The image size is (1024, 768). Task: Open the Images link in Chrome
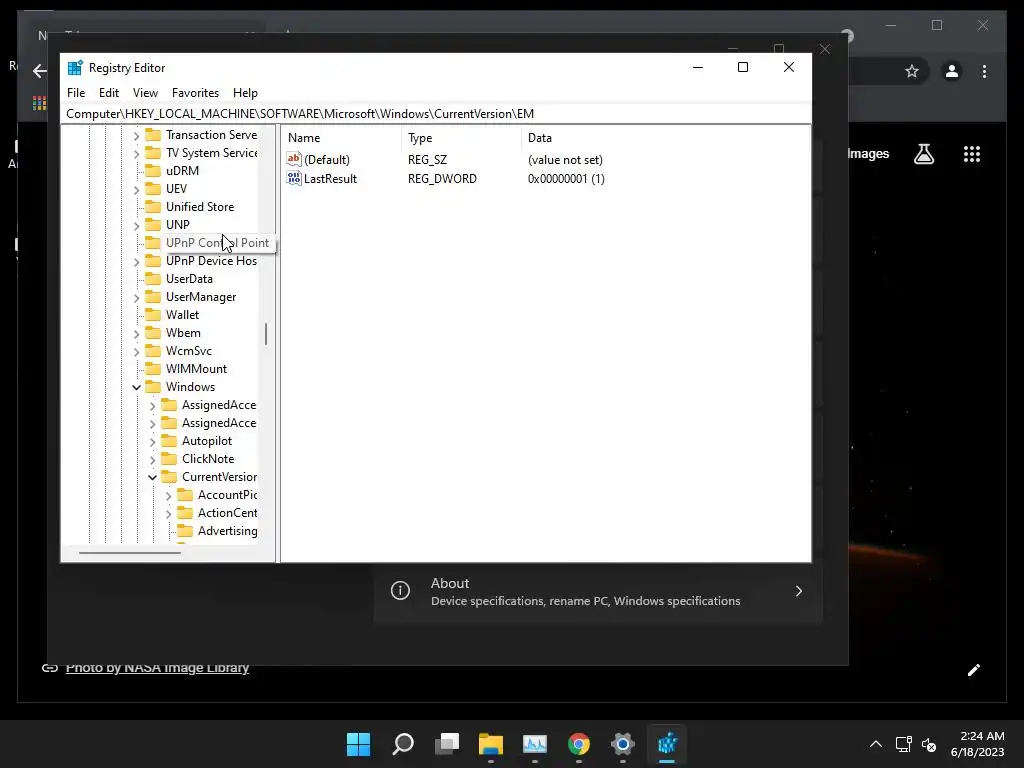tap(868, 153)
